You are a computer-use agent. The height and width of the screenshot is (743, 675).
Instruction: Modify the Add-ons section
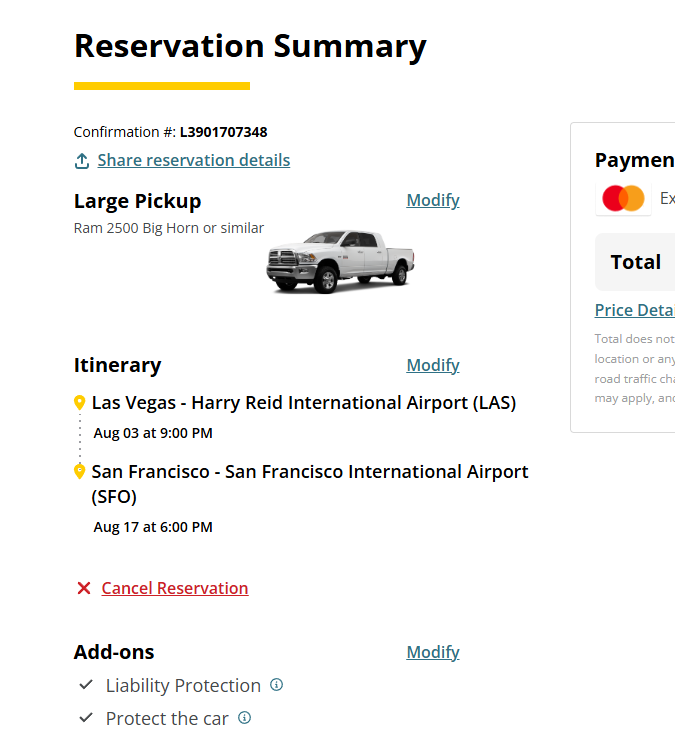coord(432,652)
